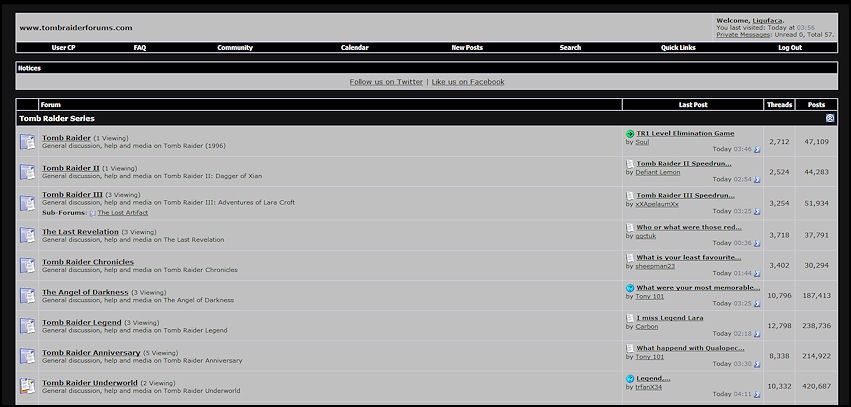View user sheepman23's profile
Screen dimensions: 851x407
coord(655,266)
